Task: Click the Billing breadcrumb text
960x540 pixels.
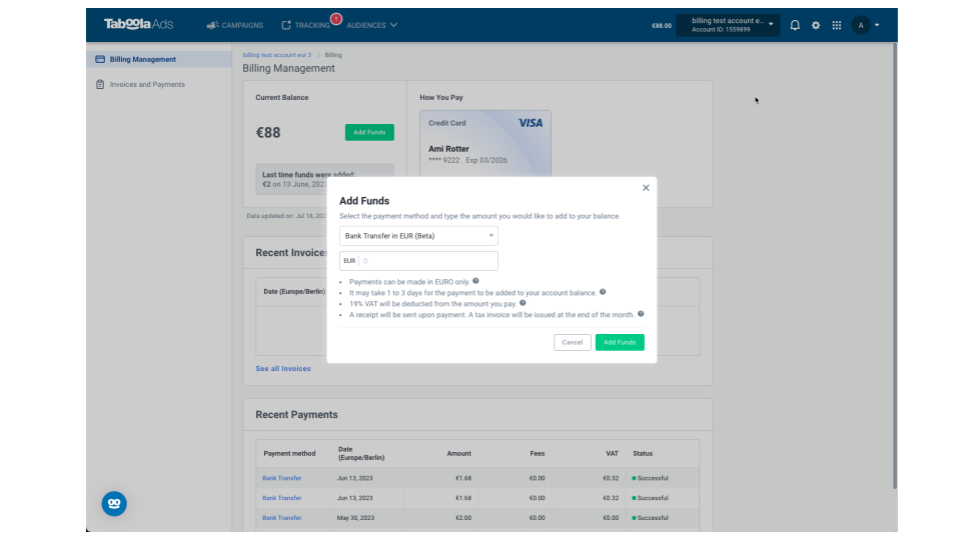Action: click(333, 55)
